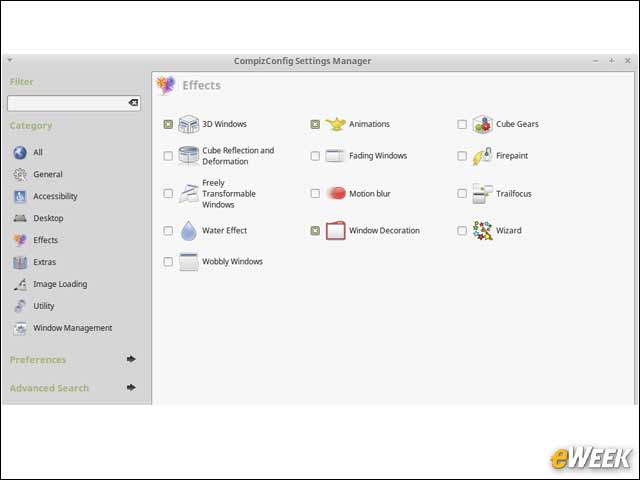The image size is (640, 480).
Task: Select the Utility category label
Action: click(x=44, y=306)
